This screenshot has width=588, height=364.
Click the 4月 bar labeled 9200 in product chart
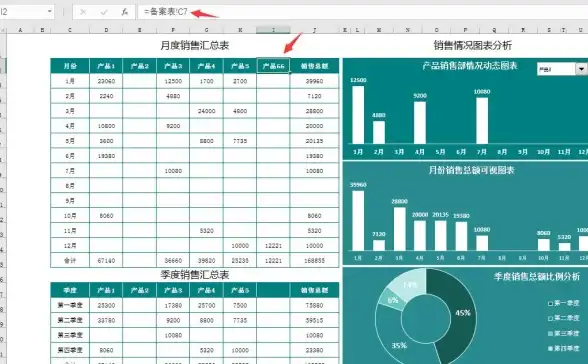[x=420, y=123]
